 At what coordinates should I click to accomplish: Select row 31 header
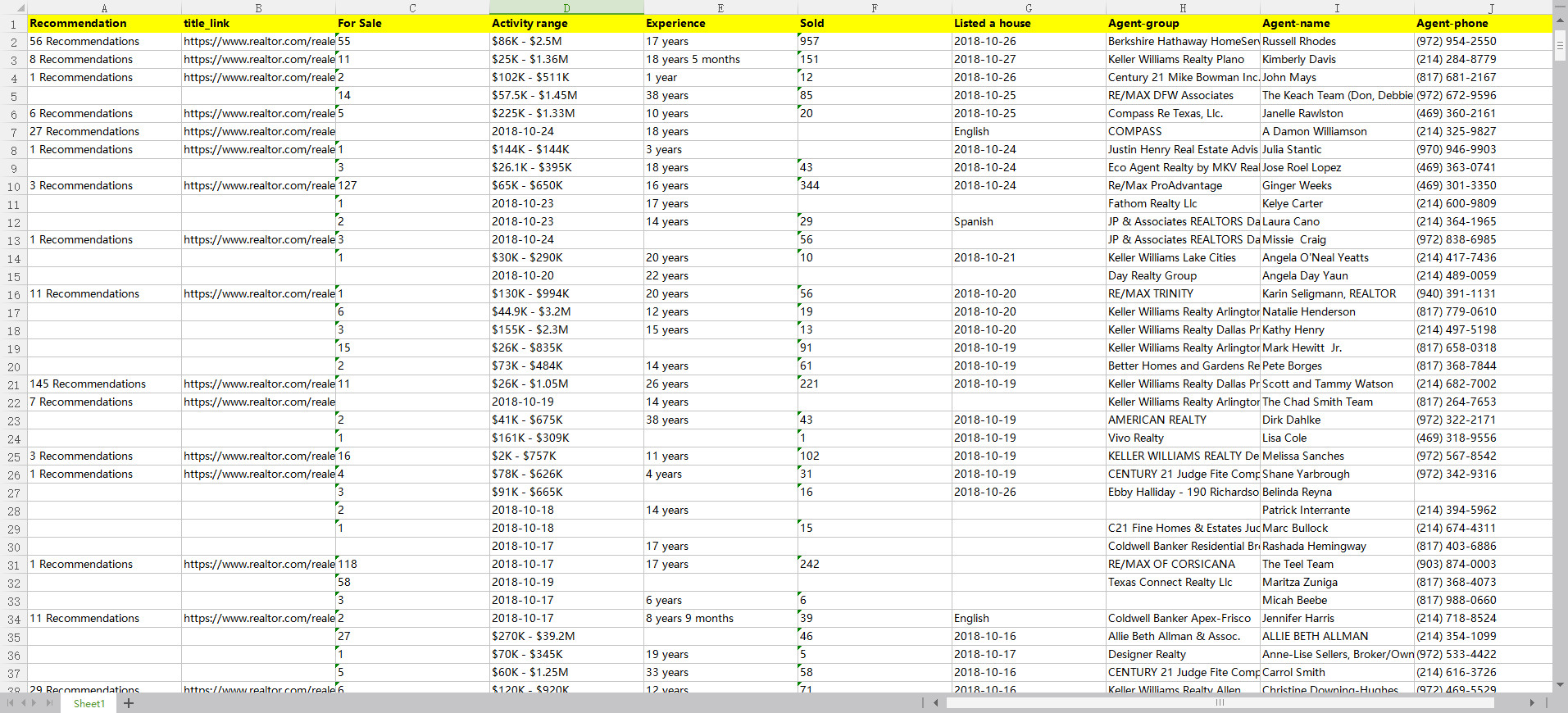pos(13,565)
